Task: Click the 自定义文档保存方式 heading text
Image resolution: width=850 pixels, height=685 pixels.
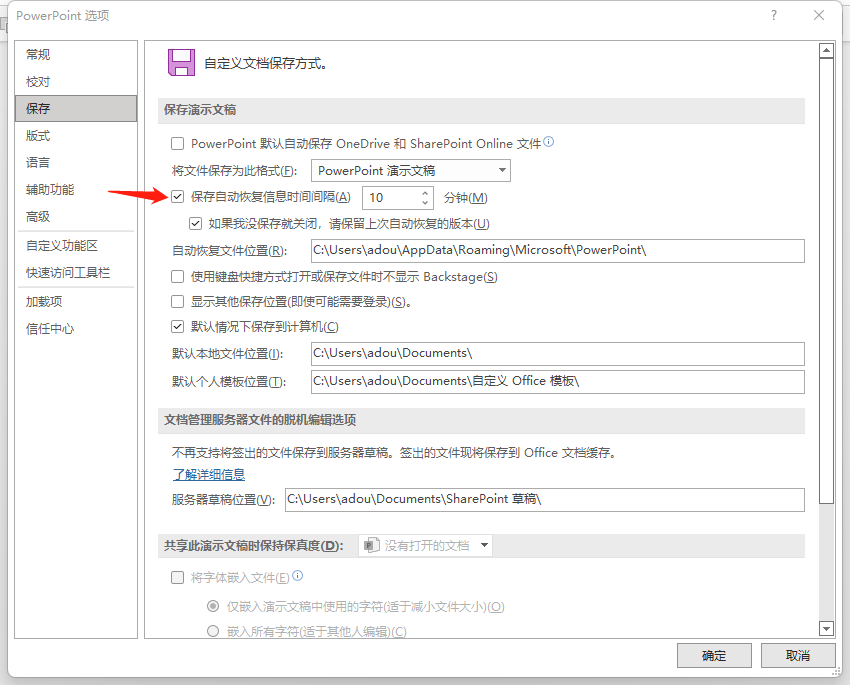Action: [266, 63]
